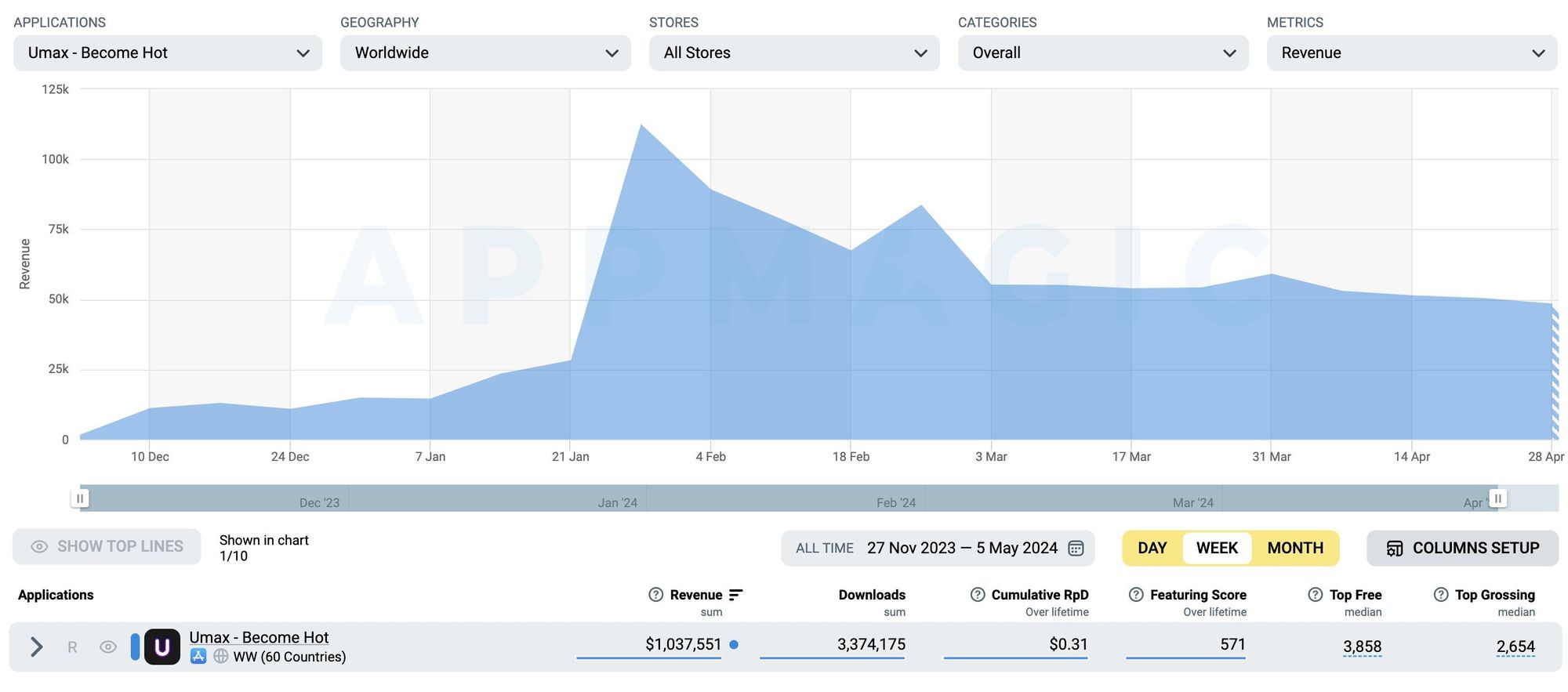Switch granularity to WEEK

[x=1217, y=548]
